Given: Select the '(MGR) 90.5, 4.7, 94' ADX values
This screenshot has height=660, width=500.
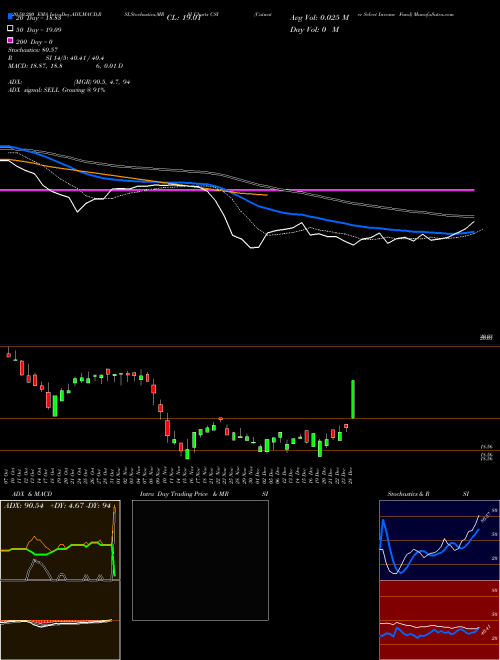Looking at the screenshot, I should 101,82.
